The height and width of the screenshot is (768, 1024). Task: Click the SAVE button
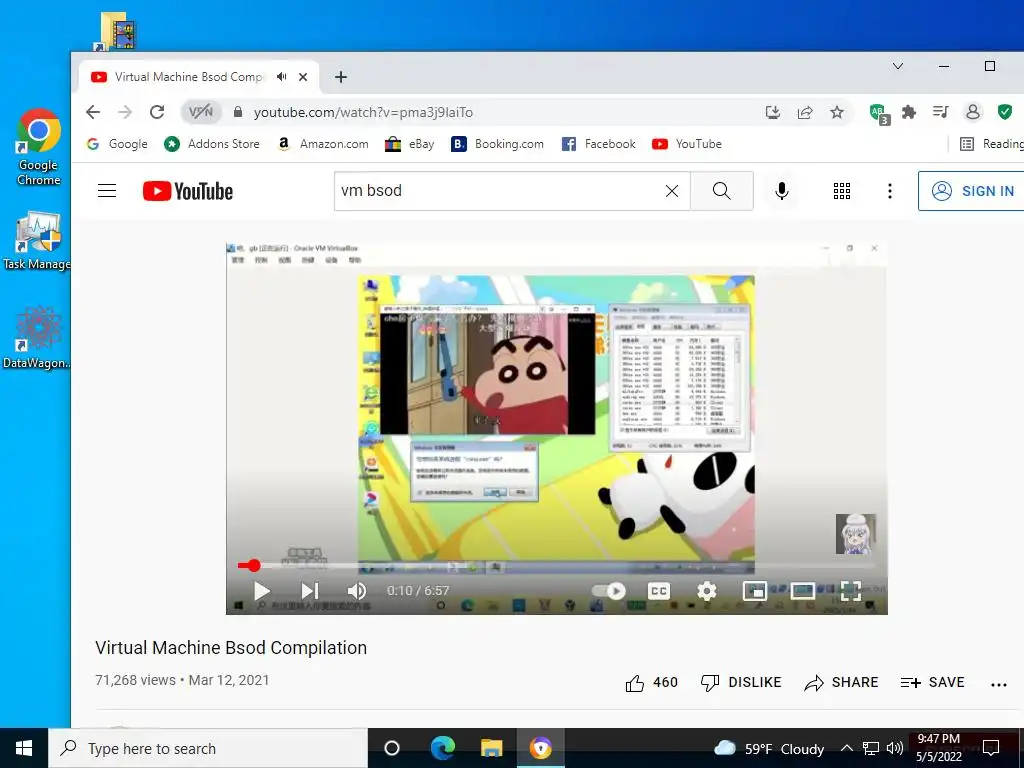933,682
